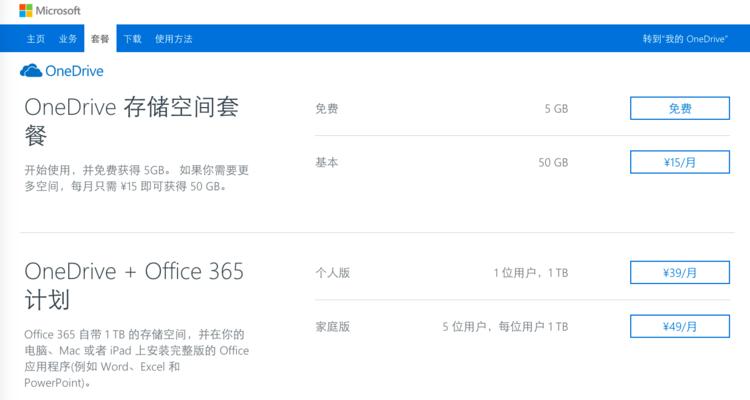This screenshot has height=400, width=750.
Task: Click the 免费 plan name label
Action: tap(327, 109)
